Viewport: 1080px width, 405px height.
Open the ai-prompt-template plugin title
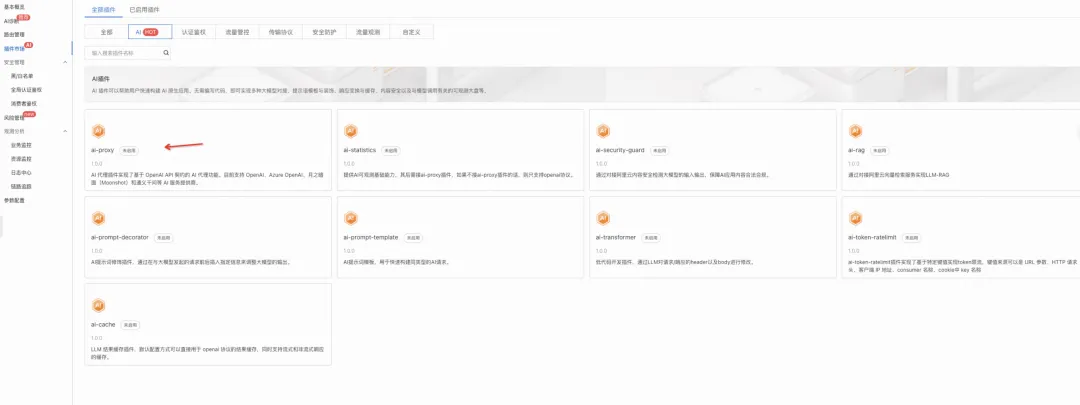371,237
